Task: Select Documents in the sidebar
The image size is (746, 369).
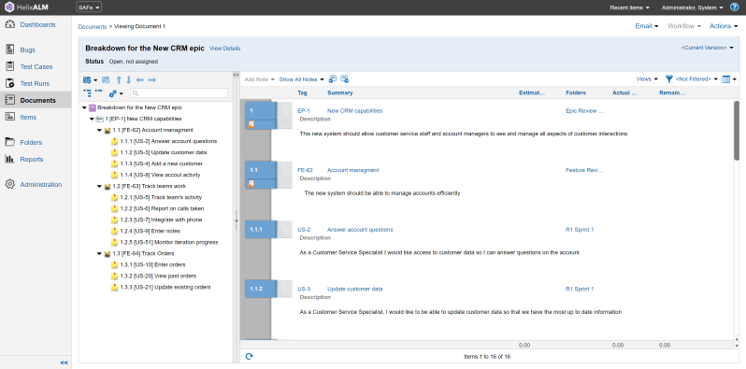Action: point(36,100)
